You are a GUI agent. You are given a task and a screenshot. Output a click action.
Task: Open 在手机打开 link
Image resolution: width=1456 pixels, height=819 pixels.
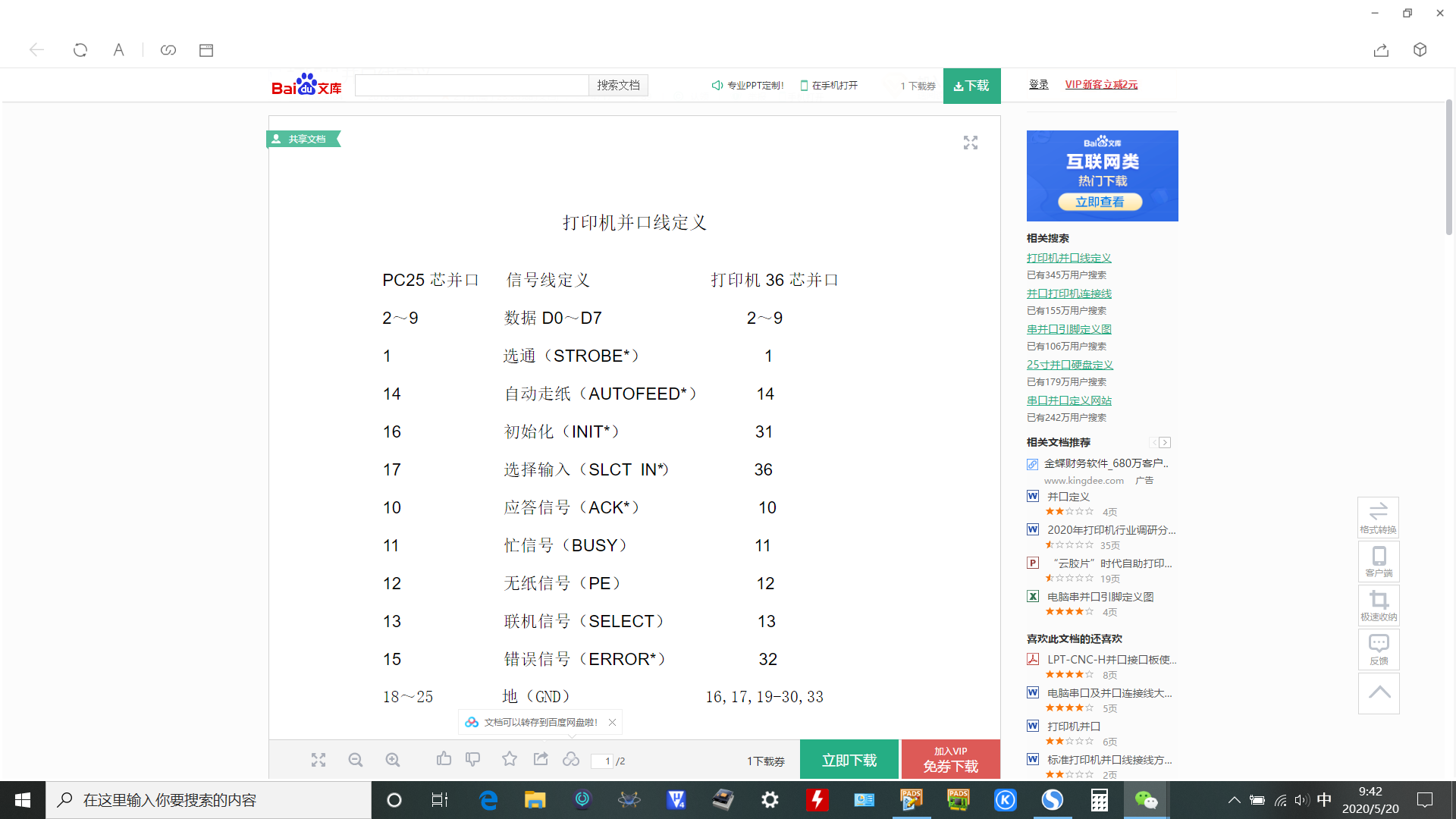tap(830, 86)
